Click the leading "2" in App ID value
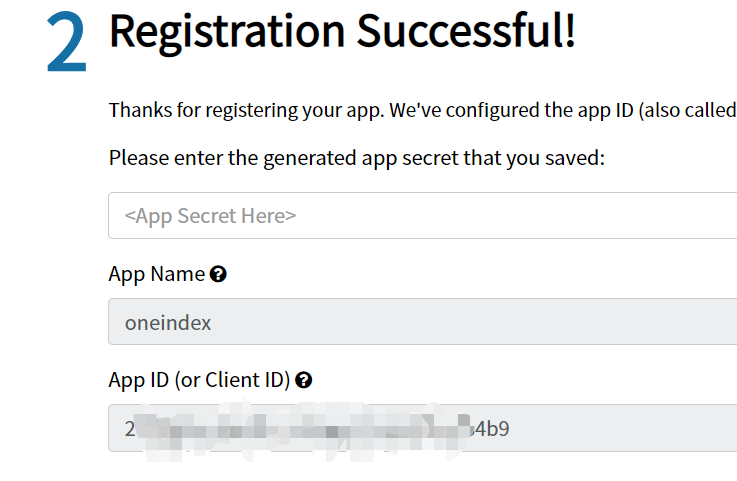The height and width of the screenshot is (481, 737). point(130,428)
